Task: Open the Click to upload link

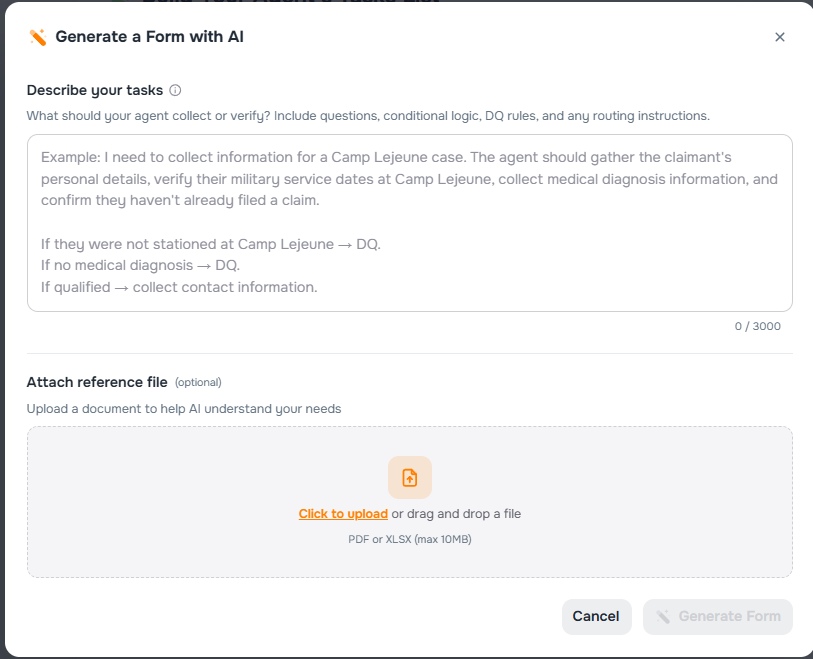Action: pos(343,513)
